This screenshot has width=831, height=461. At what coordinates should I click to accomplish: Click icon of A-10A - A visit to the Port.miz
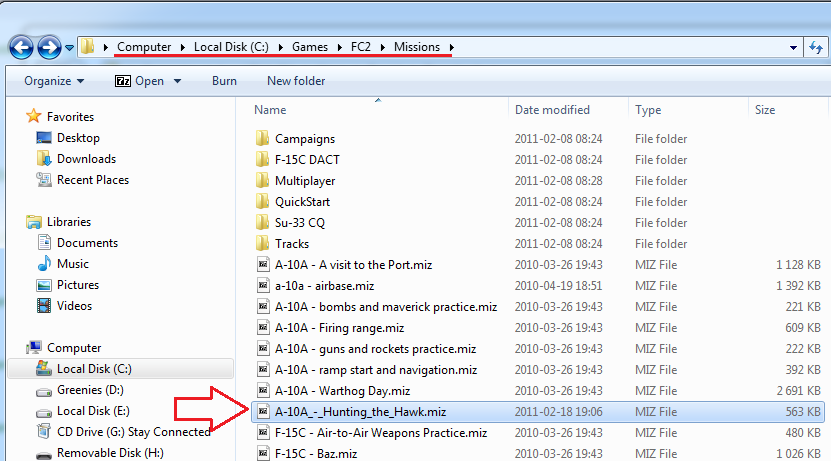[263, 264]
